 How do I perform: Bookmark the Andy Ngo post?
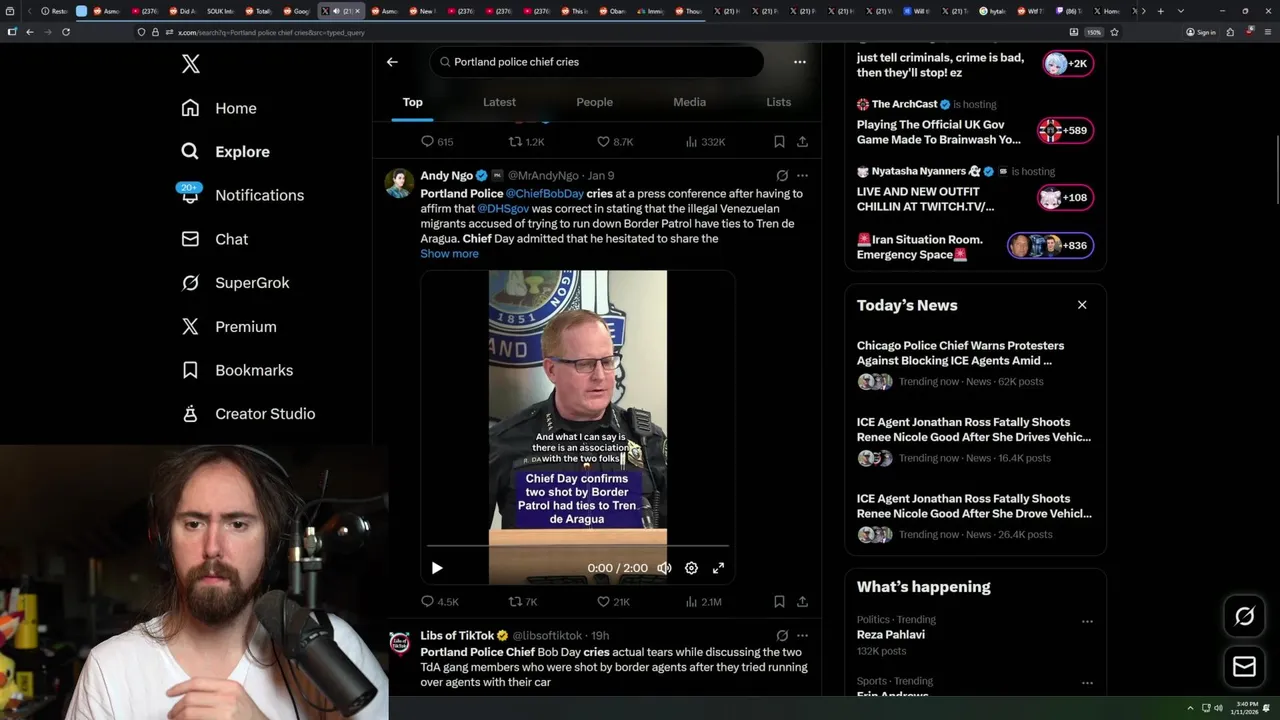[779, 602]
